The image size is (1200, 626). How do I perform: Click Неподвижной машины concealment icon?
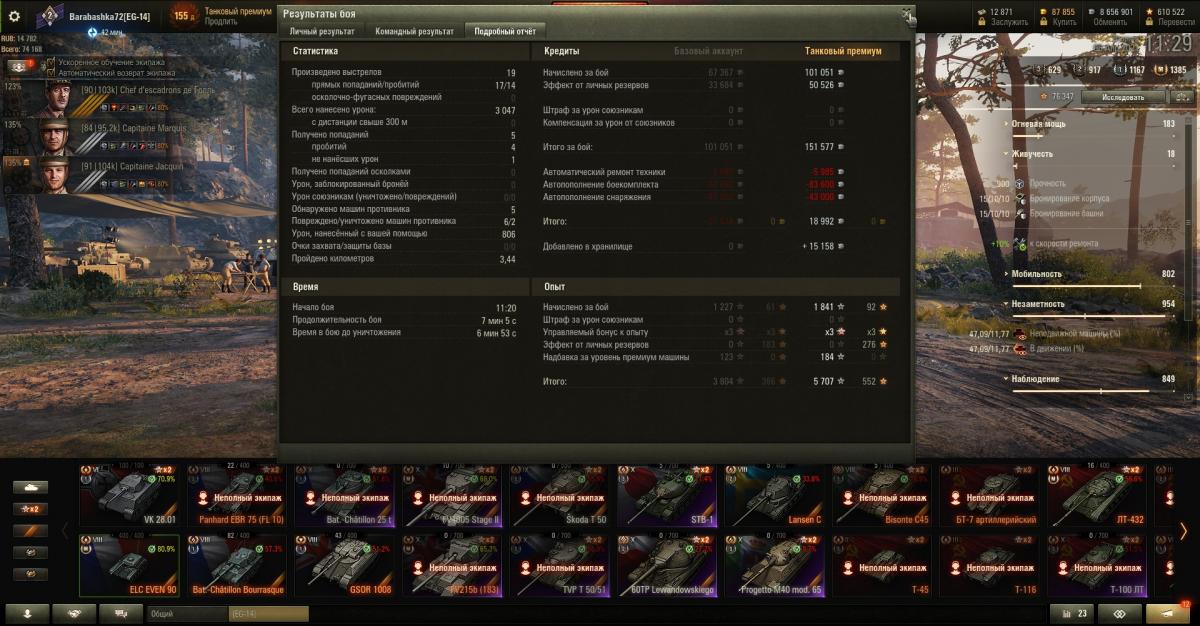1020,333
